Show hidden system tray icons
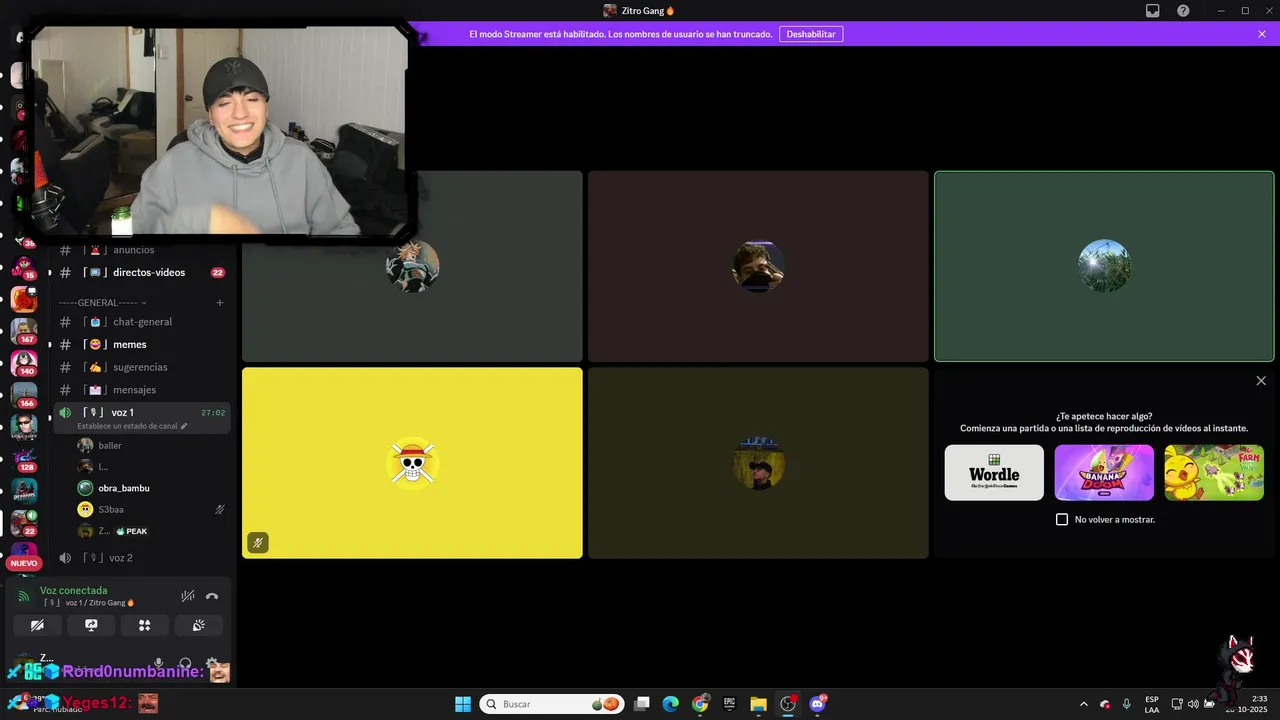The width and height of the screenshot is (1280, 720). click(1083, 704)
